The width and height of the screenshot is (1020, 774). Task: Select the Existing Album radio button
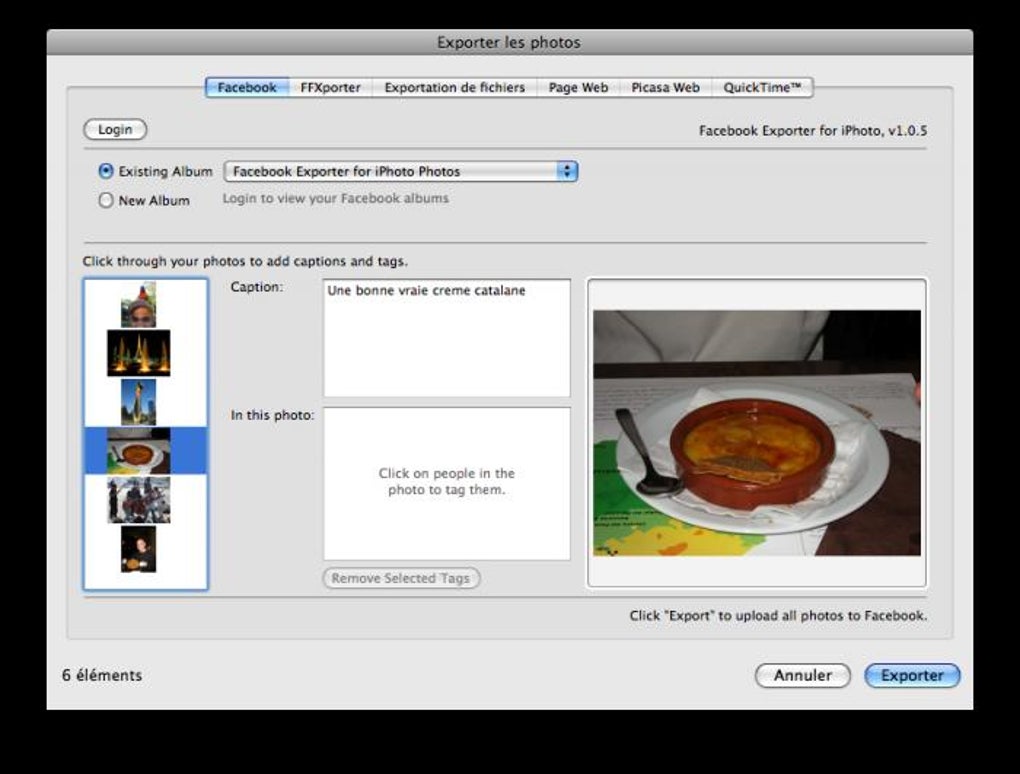pos(105,171)
